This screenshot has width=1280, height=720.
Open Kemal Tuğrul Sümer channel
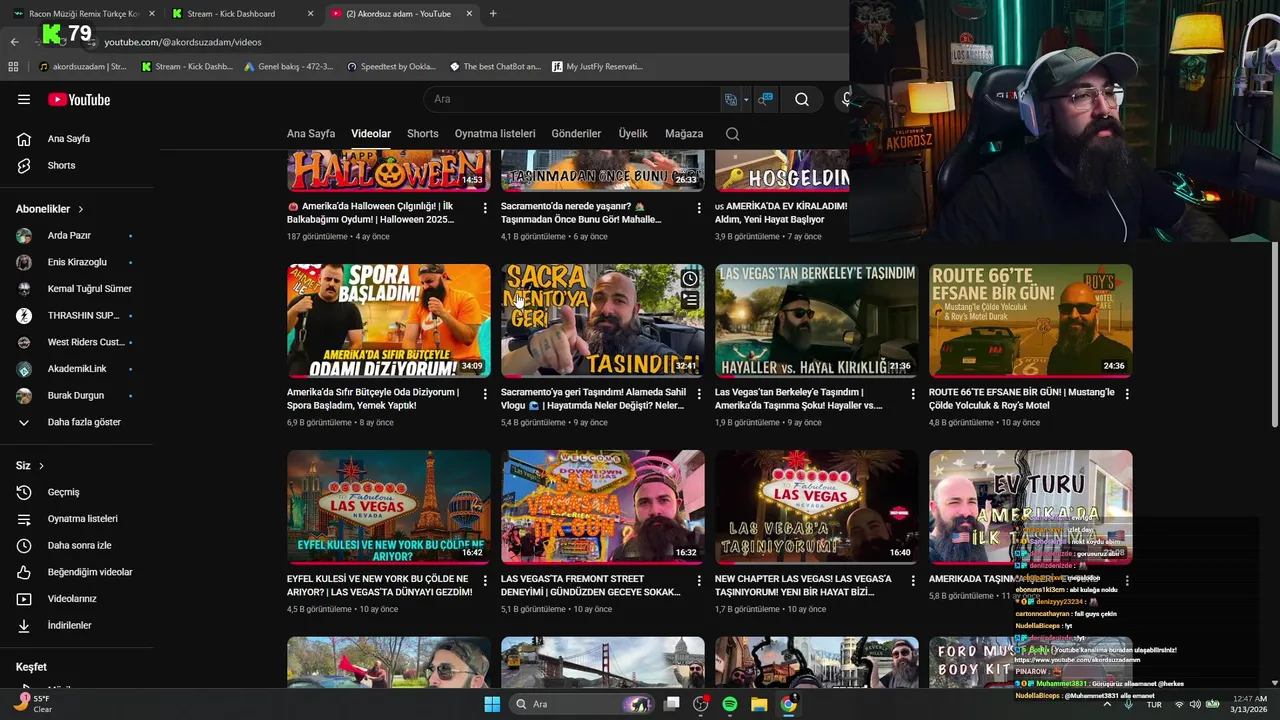pyautogui.click(x=76, y=289)
